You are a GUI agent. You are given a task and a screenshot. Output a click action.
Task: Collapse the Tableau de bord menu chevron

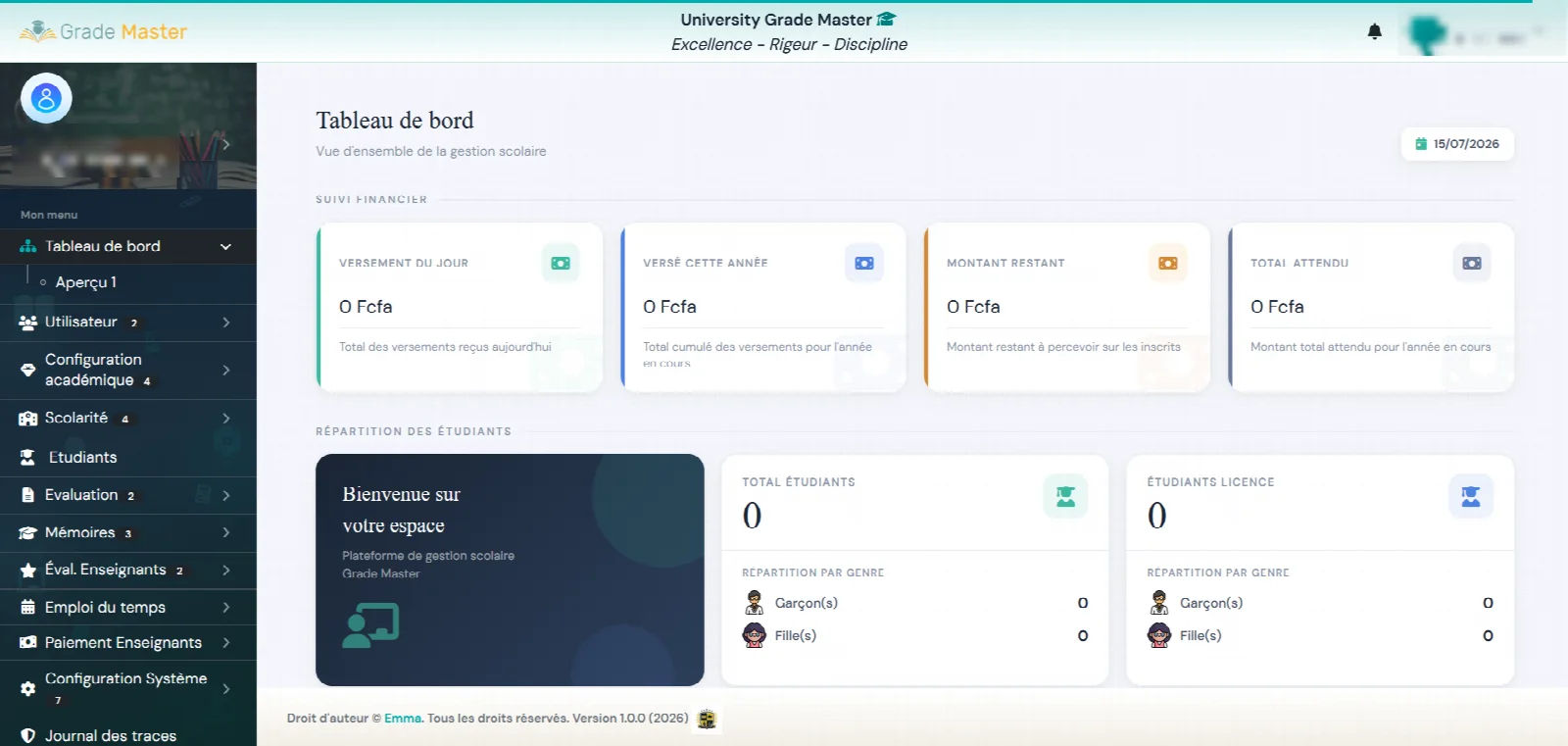tap(225, 246)
